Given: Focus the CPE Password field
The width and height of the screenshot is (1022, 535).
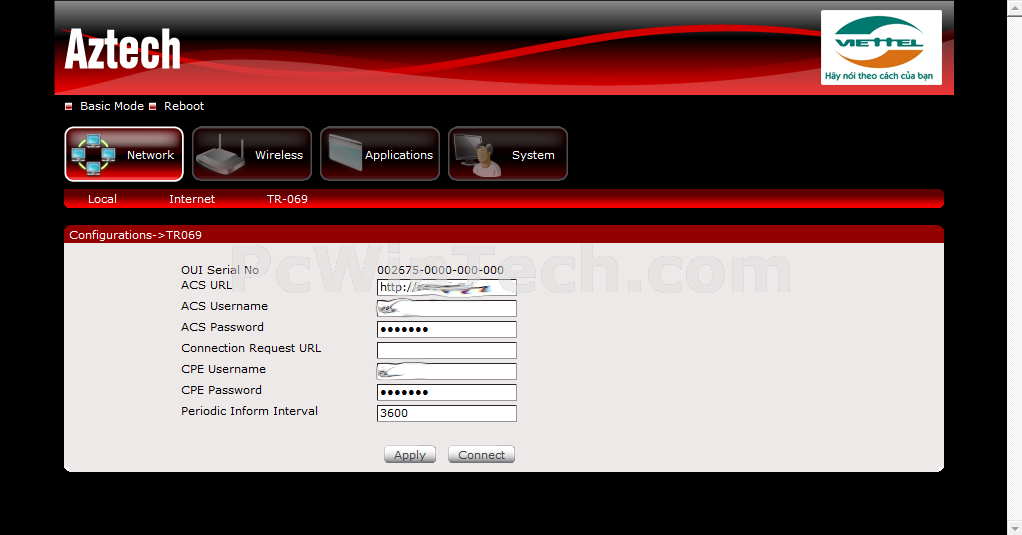Looking at the screenshot, I should 446,392.
